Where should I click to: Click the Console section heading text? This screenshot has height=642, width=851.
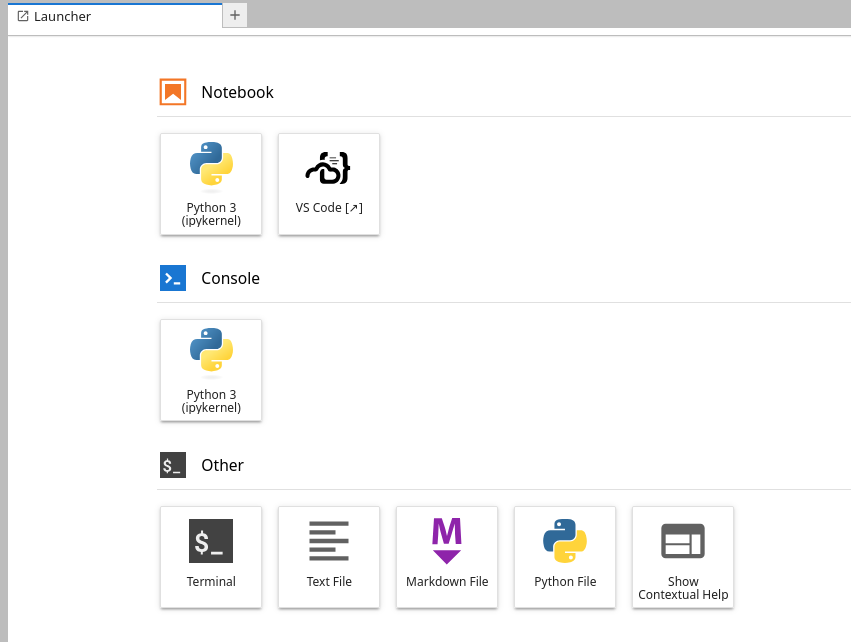(230, 278)
